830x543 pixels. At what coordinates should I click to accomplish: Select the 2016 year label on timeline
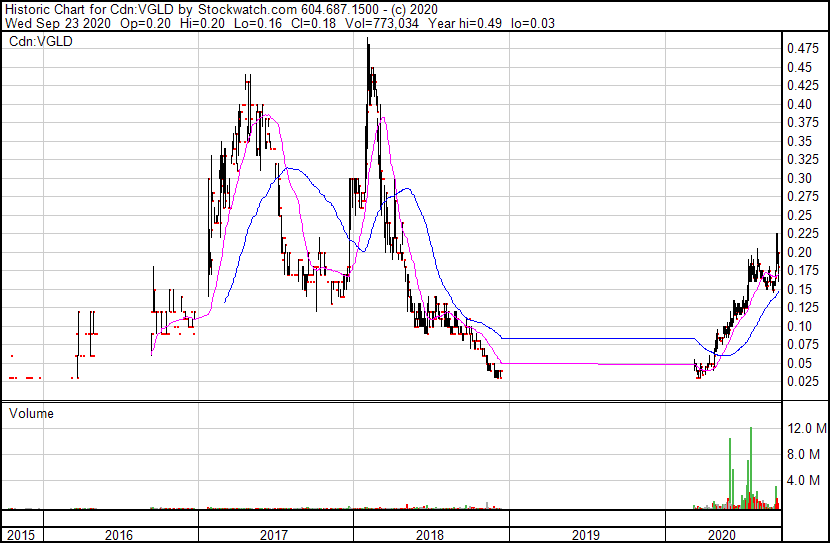click(120, 535)
